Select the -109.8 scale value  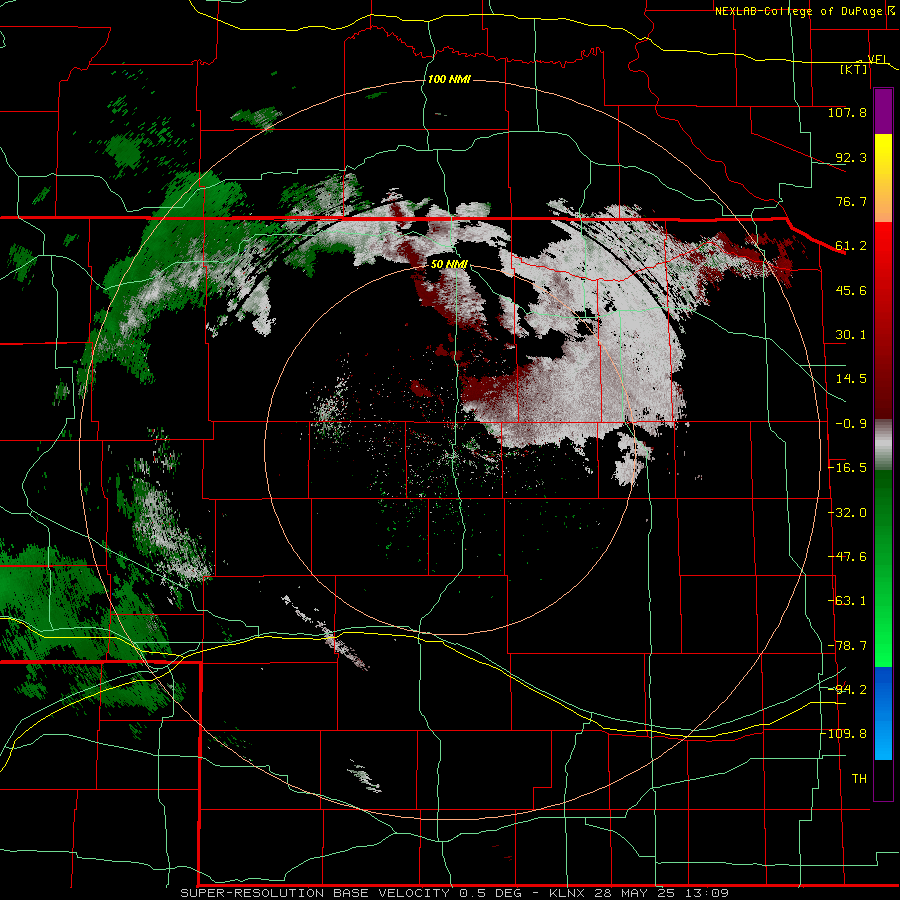[x=844, y=734]
